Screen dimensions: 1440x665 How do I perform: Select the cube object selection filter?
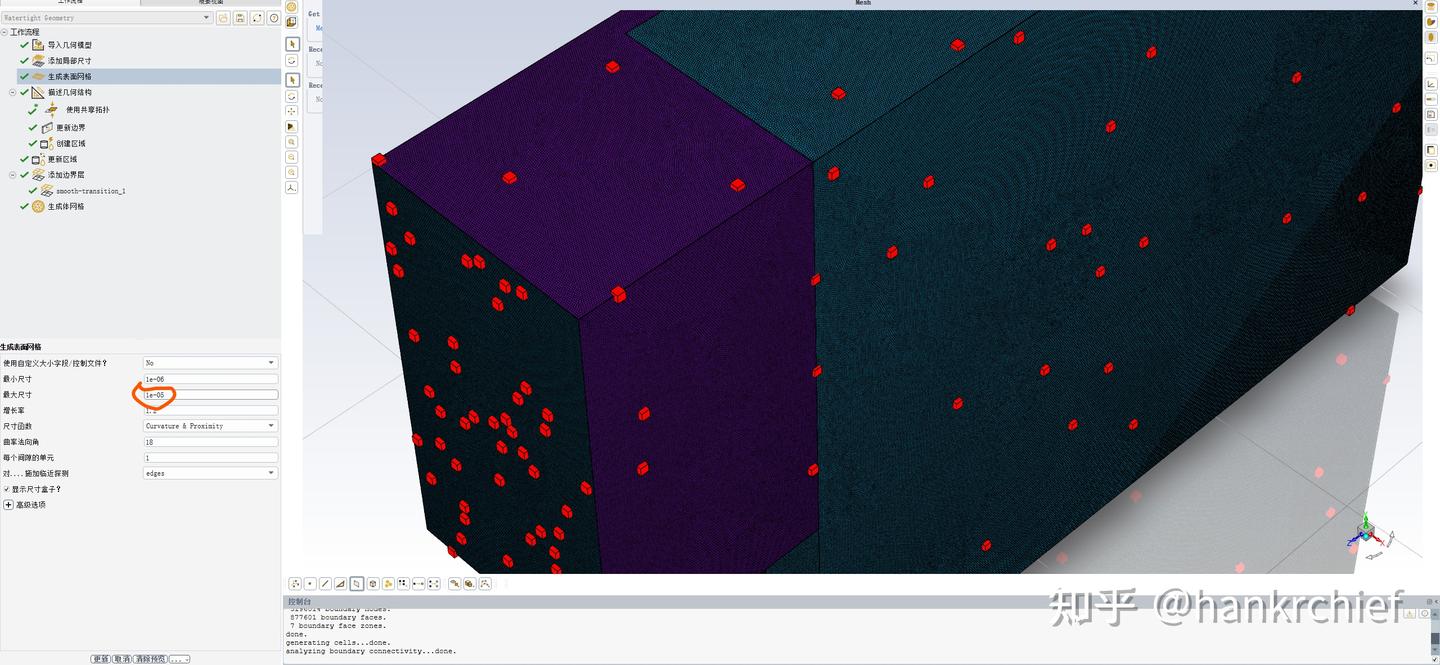(x=373, y=584)
